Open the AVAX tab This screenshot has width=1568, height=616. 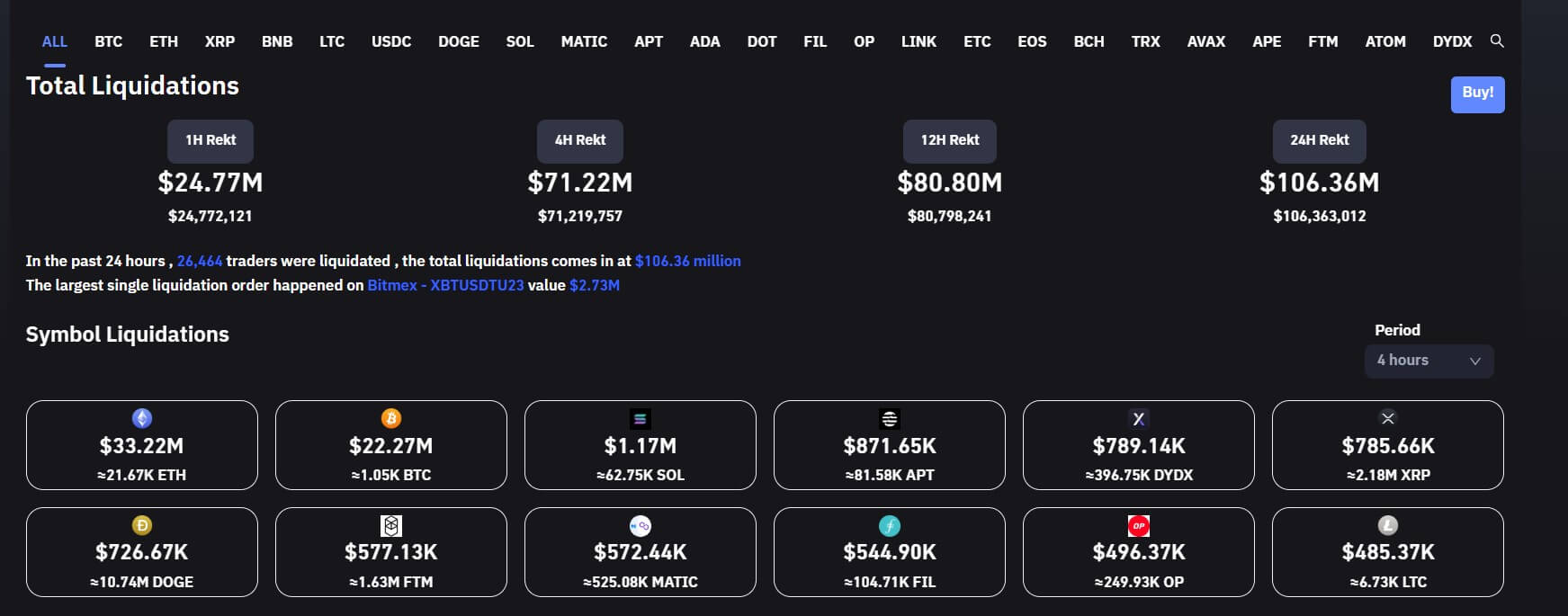coord(1205,41)
